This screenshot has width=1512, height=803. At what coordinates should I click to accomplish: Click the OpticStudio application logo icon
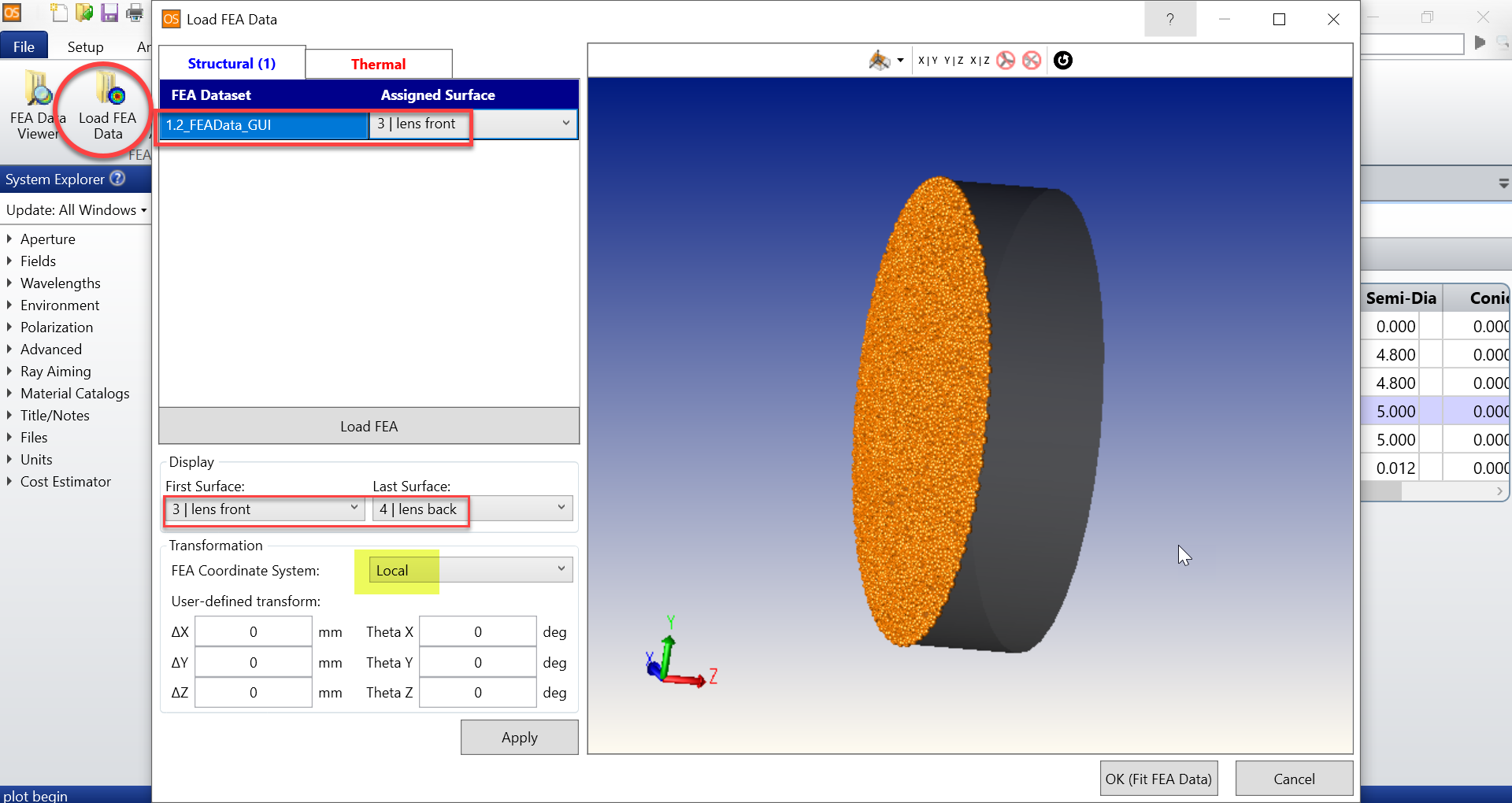(x=12, y=13)
